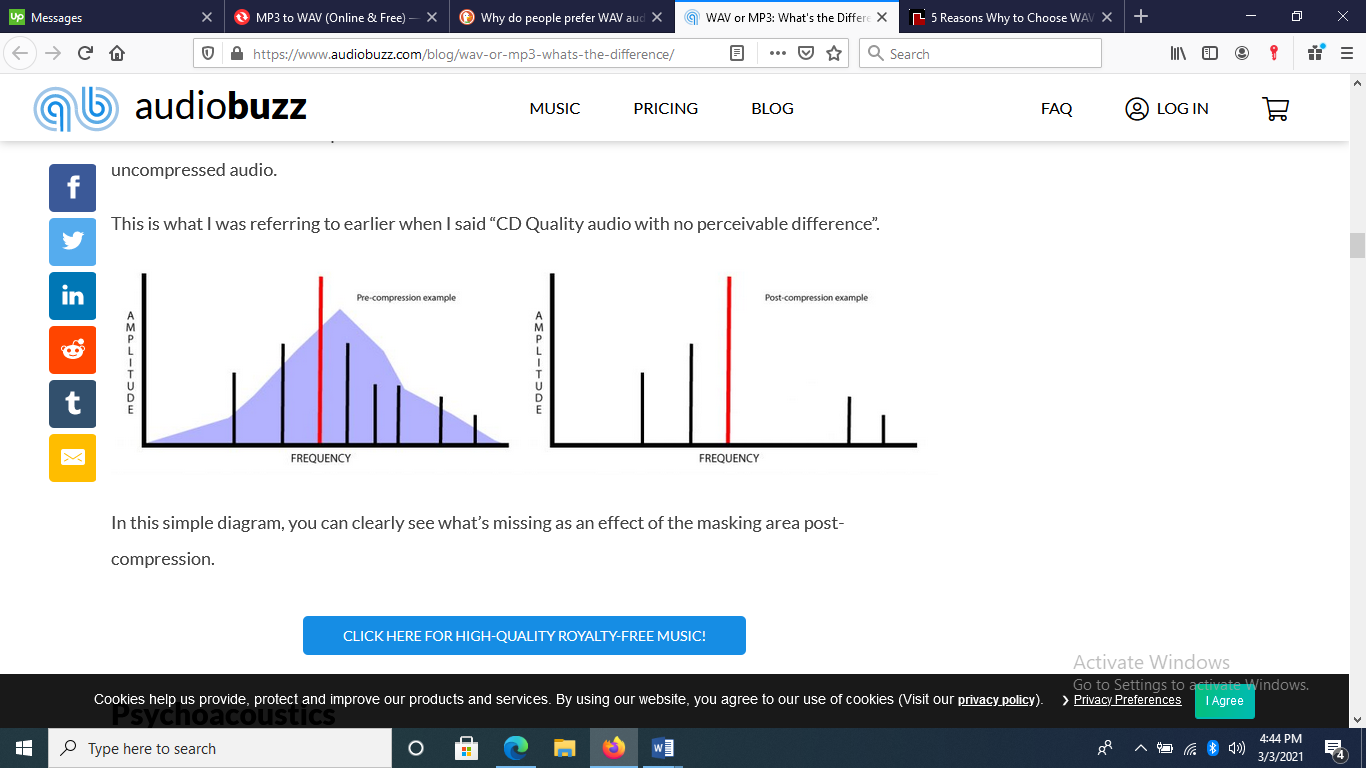This screenshot has height=768, width=1366.
Task: Launch Microsoft Edge from taskbar
Action: point(516,748)
